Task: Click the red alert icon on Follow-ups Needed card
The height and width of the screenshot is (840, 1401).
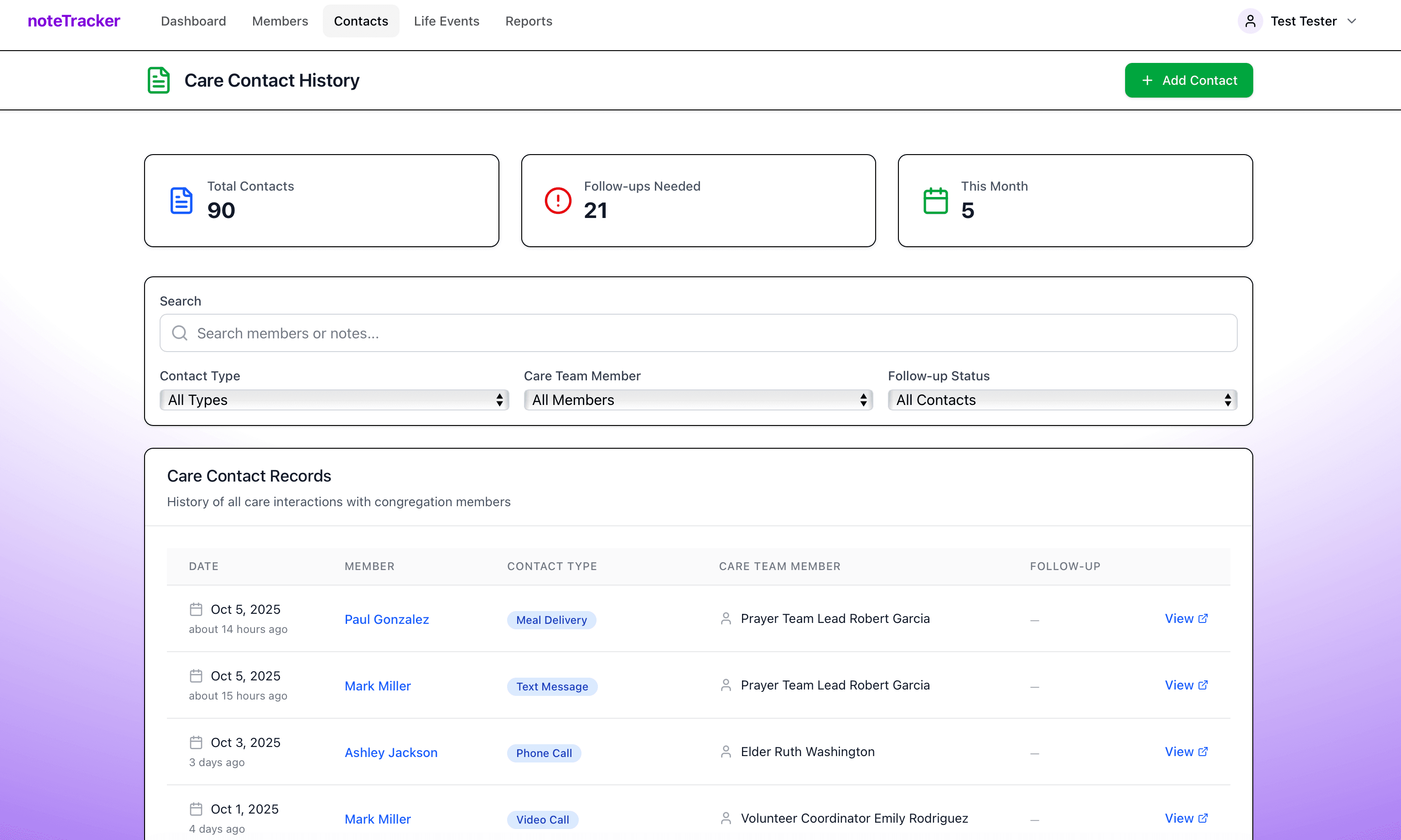Action: coord(558,200)
